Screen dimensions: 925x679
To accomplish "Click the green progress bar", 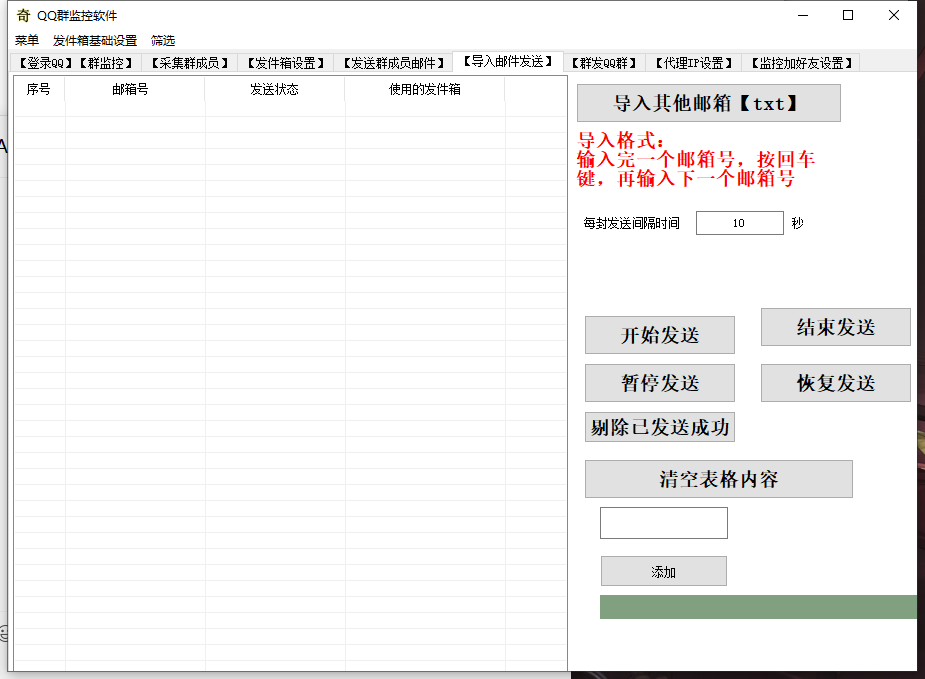I will coord(758,607).
